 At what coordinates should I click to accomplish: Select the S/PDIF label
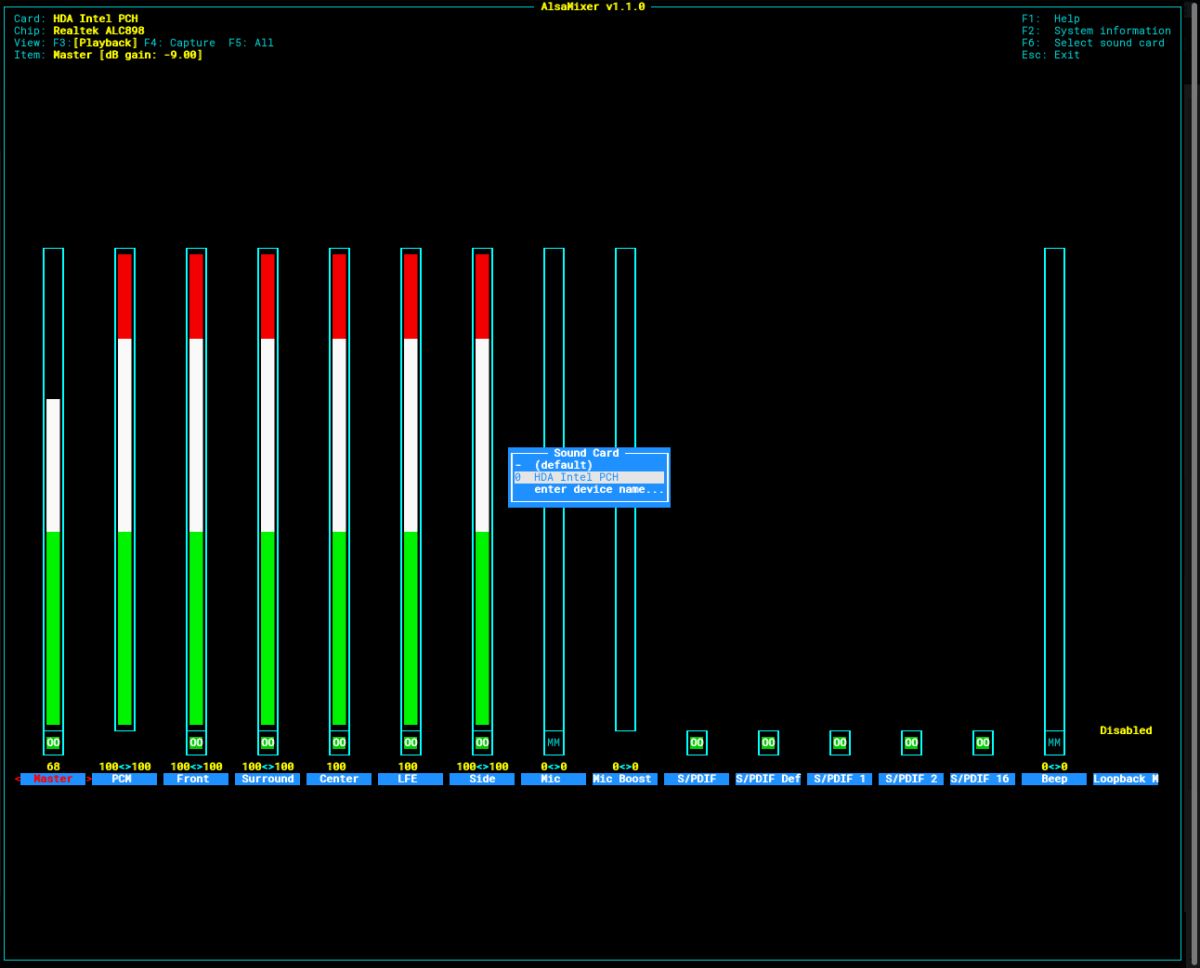[697, 779]
